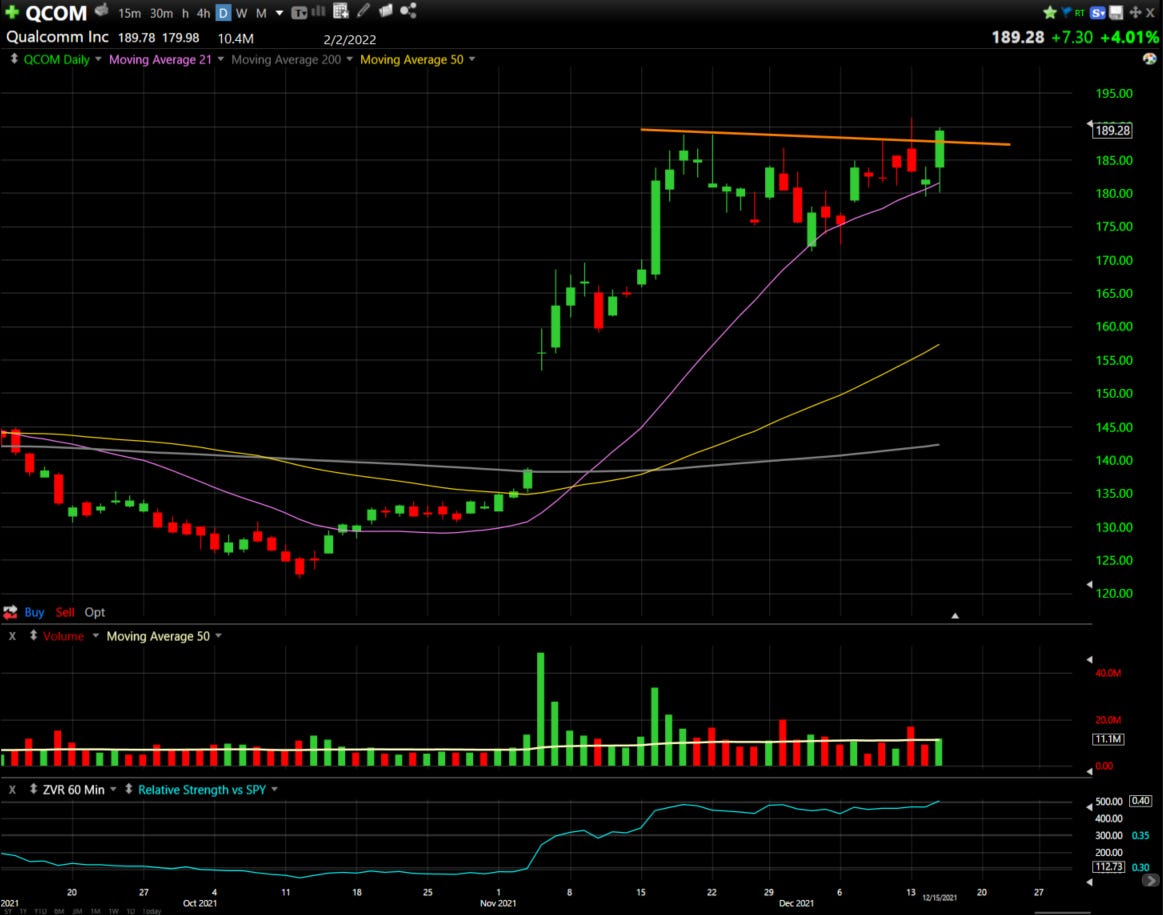Click the notes icon next to QCOM
The width and height of the screenshot is (1163, 915).
point(102,10)
